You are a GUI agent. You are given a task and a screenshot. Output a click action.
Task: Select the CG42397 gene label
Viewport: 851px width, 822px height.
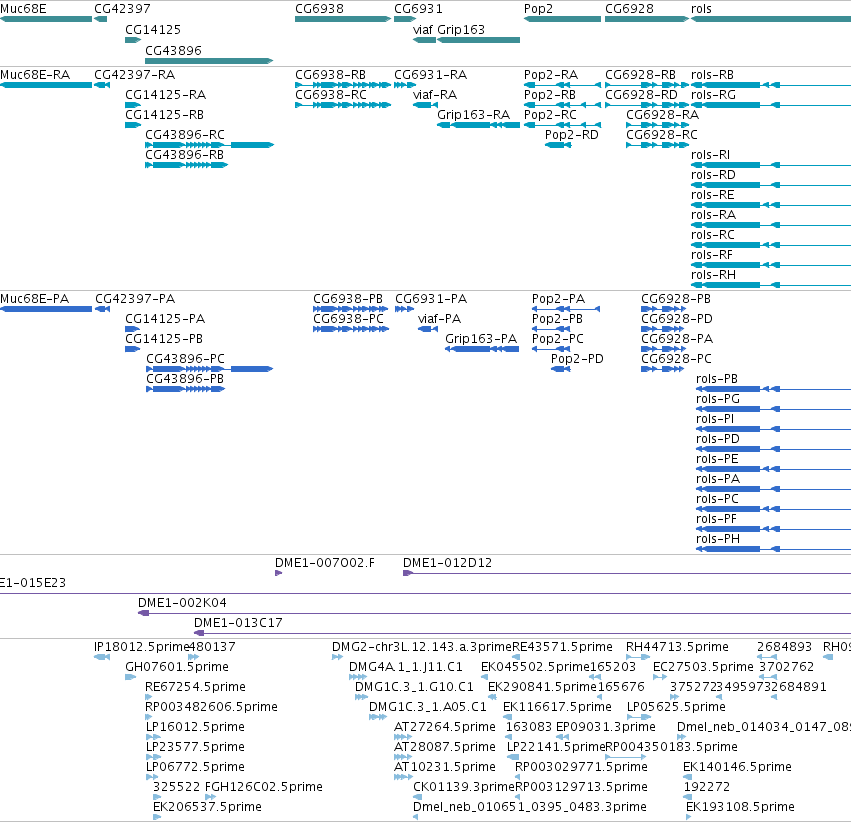122,9
